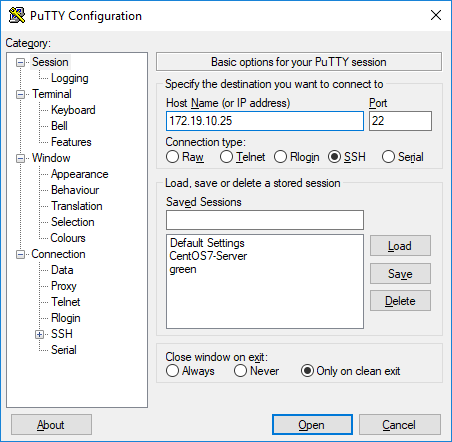
Task: Set close window on exit to Always
Action: point(172,371)
